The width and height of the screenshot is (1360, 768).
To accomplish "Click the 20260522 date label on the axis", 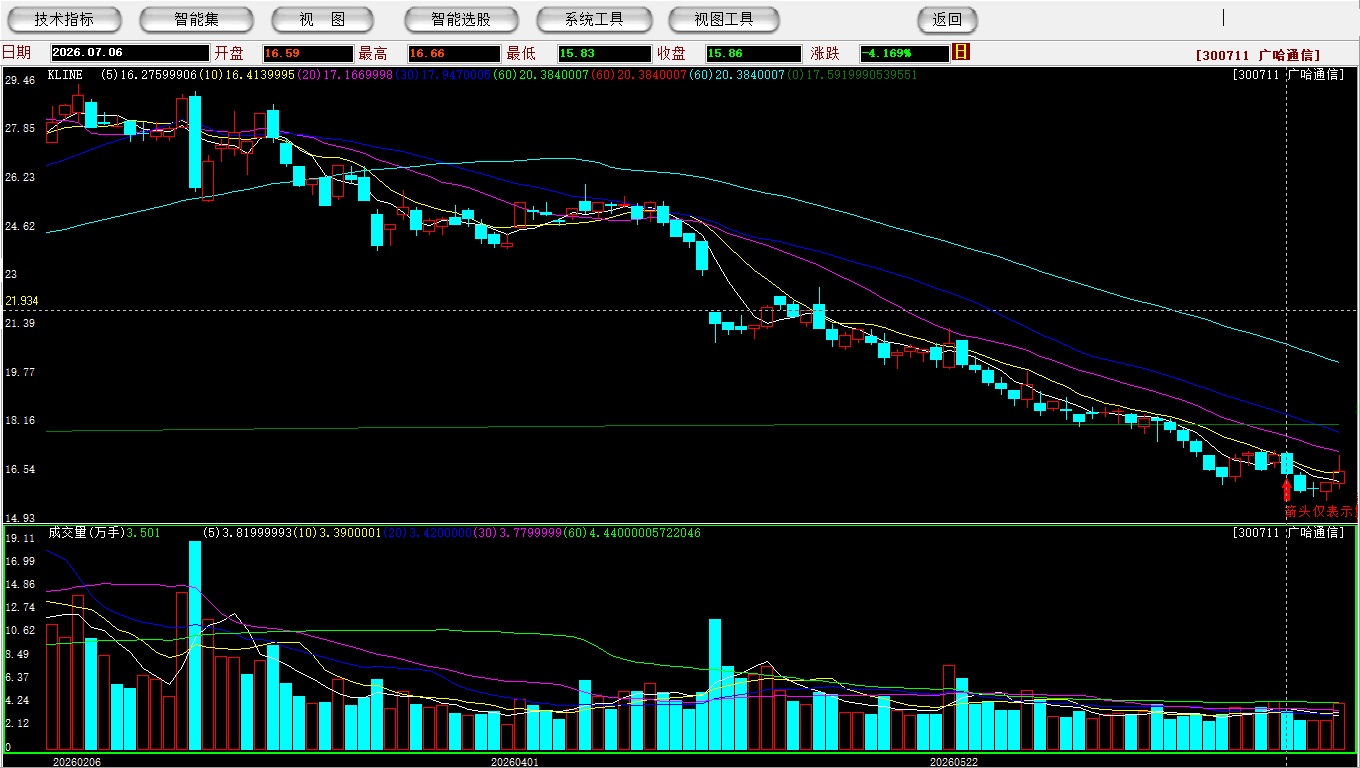I will (954, 762).
